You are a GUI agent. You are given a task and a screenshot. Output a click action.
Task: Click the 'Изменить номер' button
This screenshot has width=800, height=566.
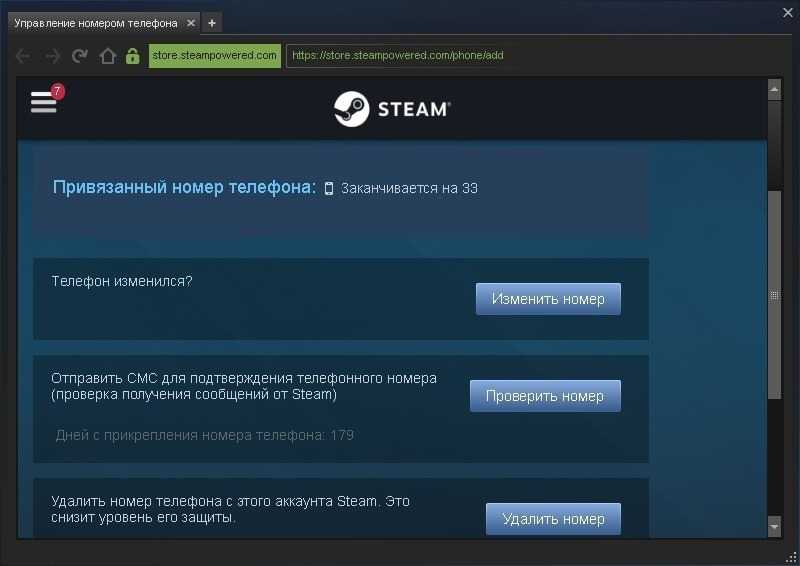(548, 299)
